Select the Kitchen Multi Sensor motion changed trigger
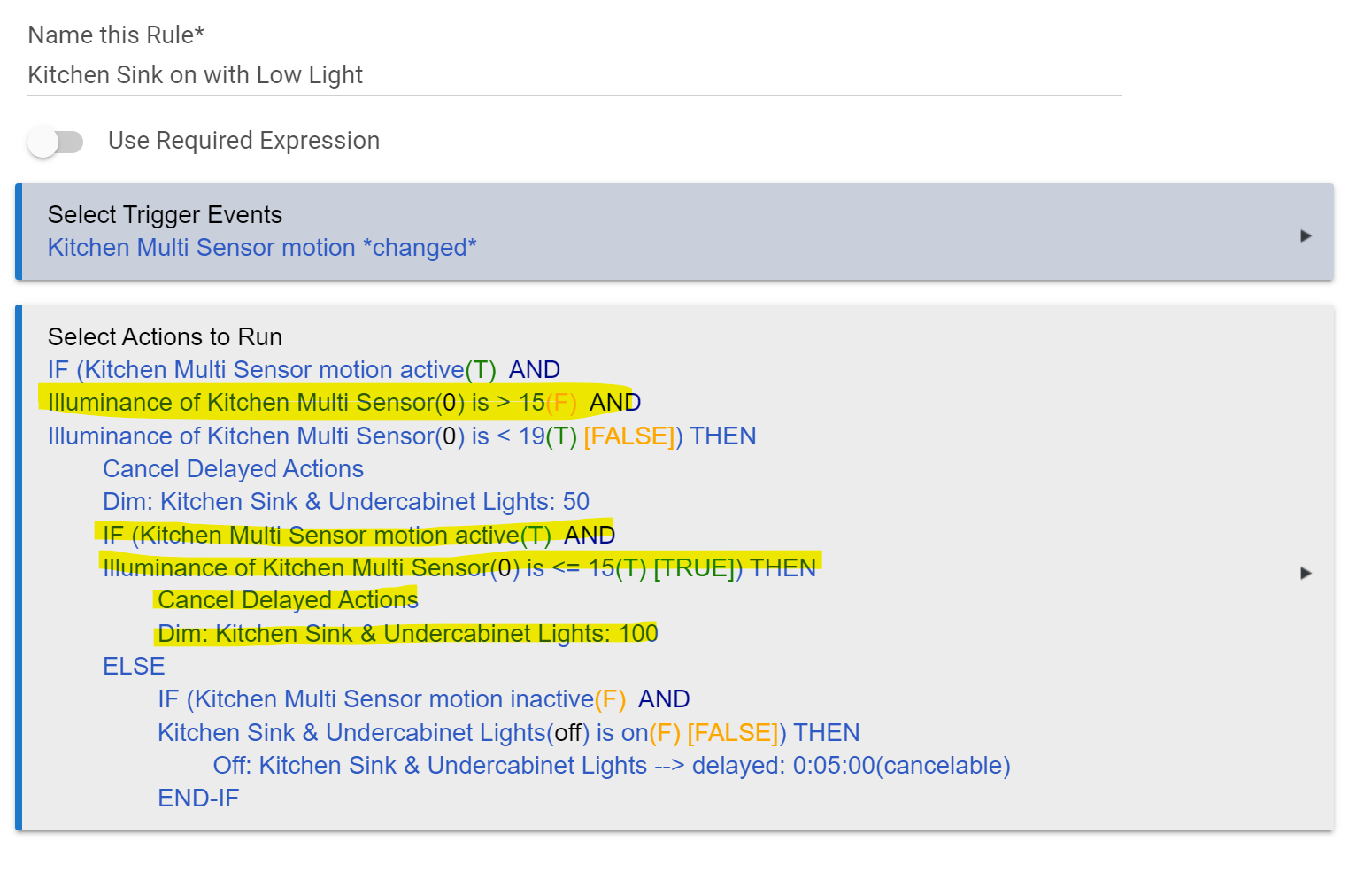 pos(261,247)
